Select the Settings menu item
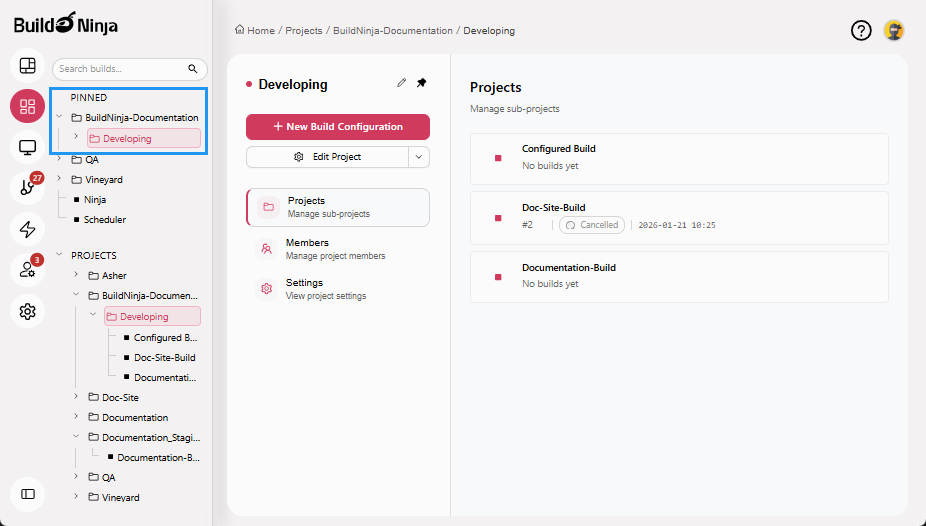 point(338,289)
